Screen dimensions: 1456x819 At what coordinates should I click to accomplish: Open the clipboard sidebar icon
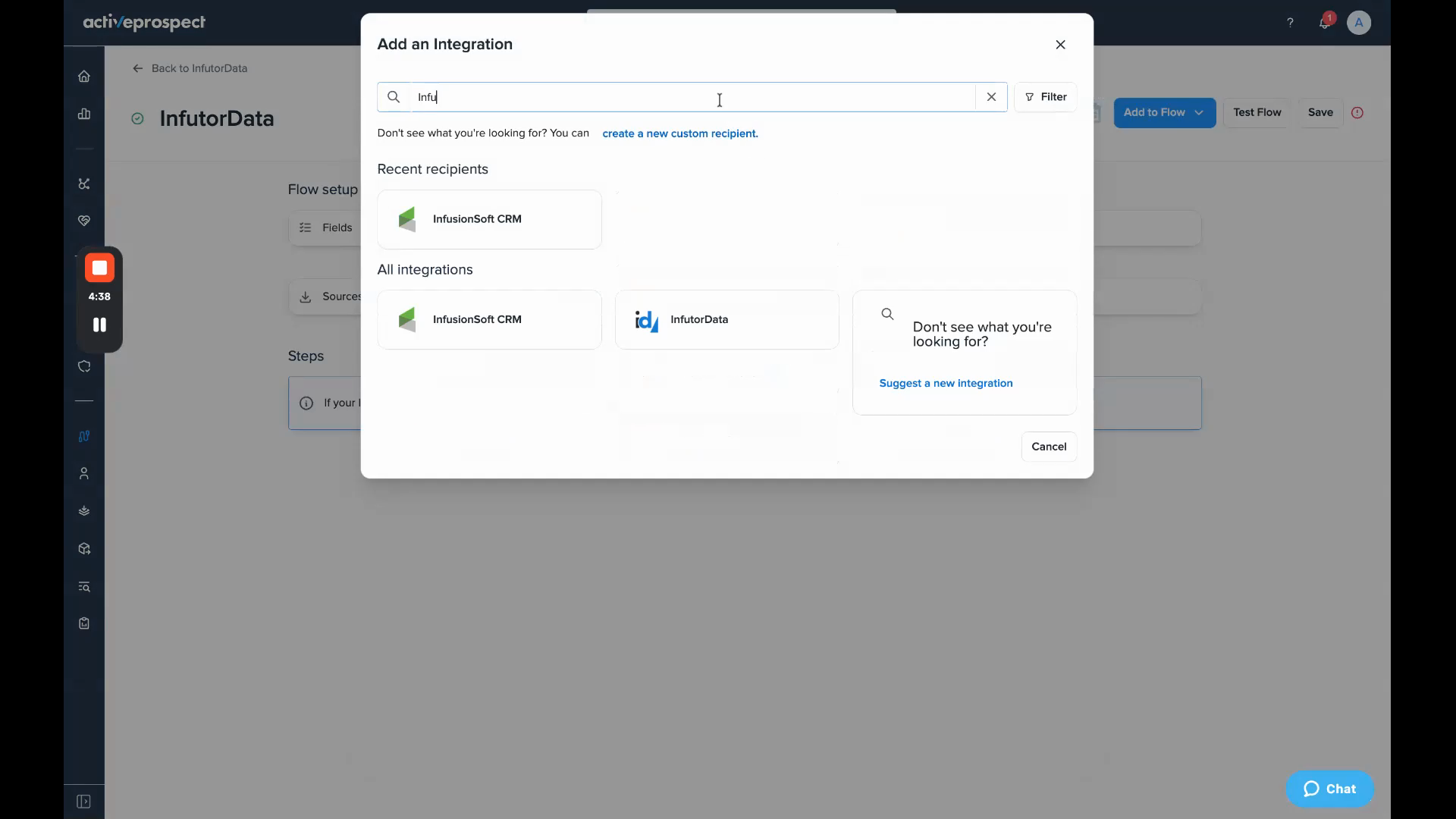84,623
